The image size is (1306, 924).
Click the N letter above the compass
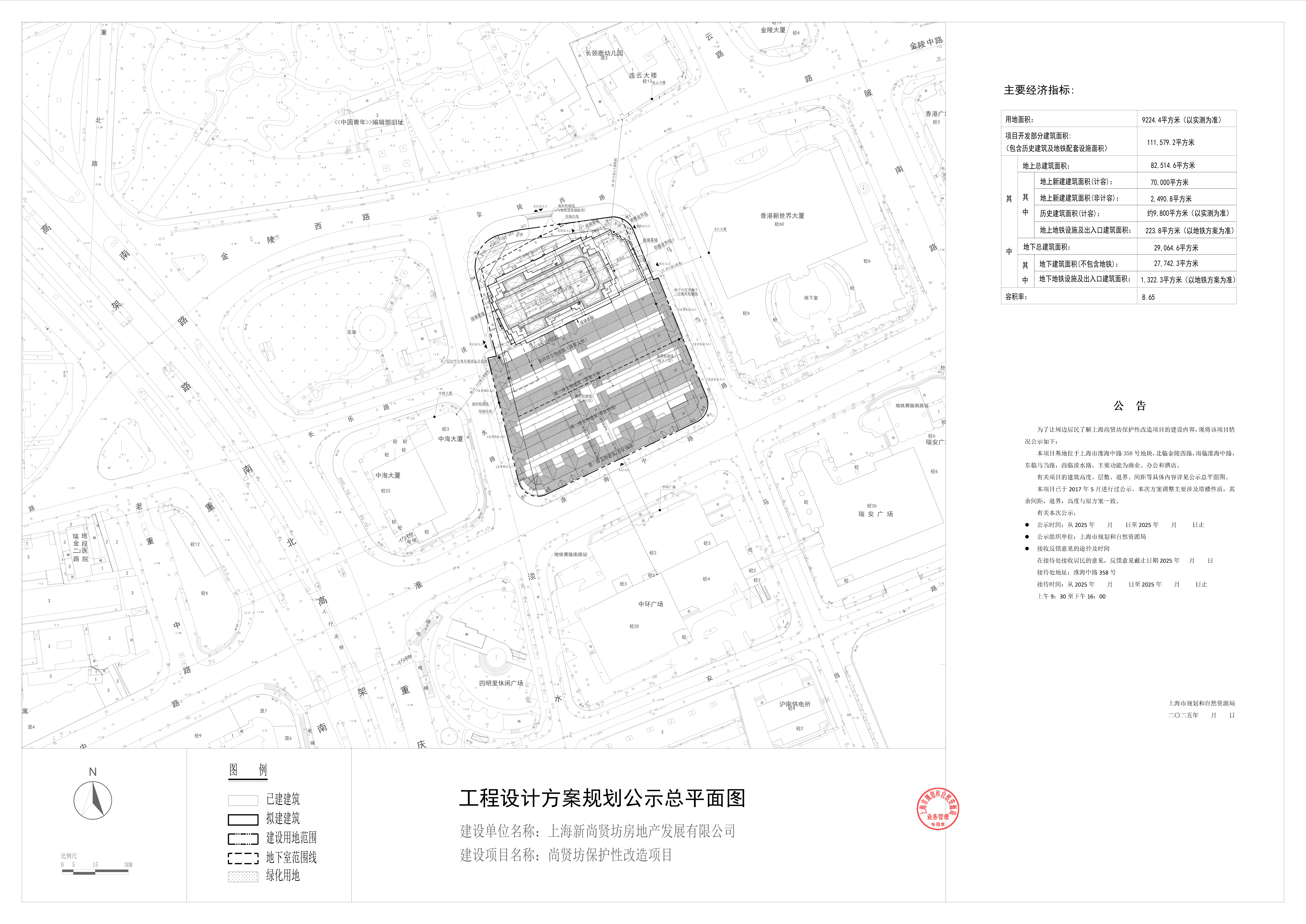click(x=93, y=772)
